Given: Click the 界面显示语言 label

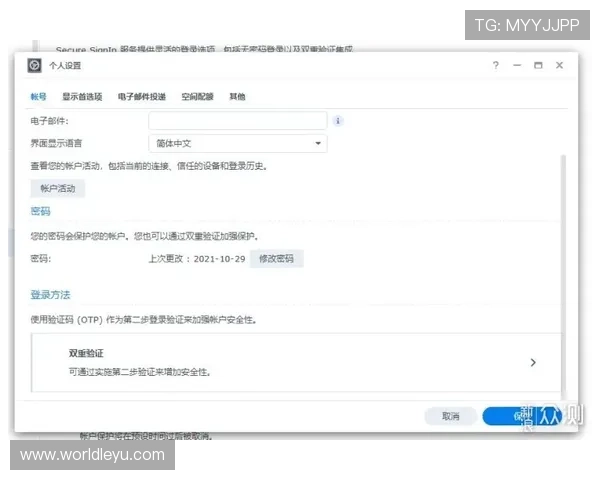Looking at the screenshot, I should coord(56,144).
